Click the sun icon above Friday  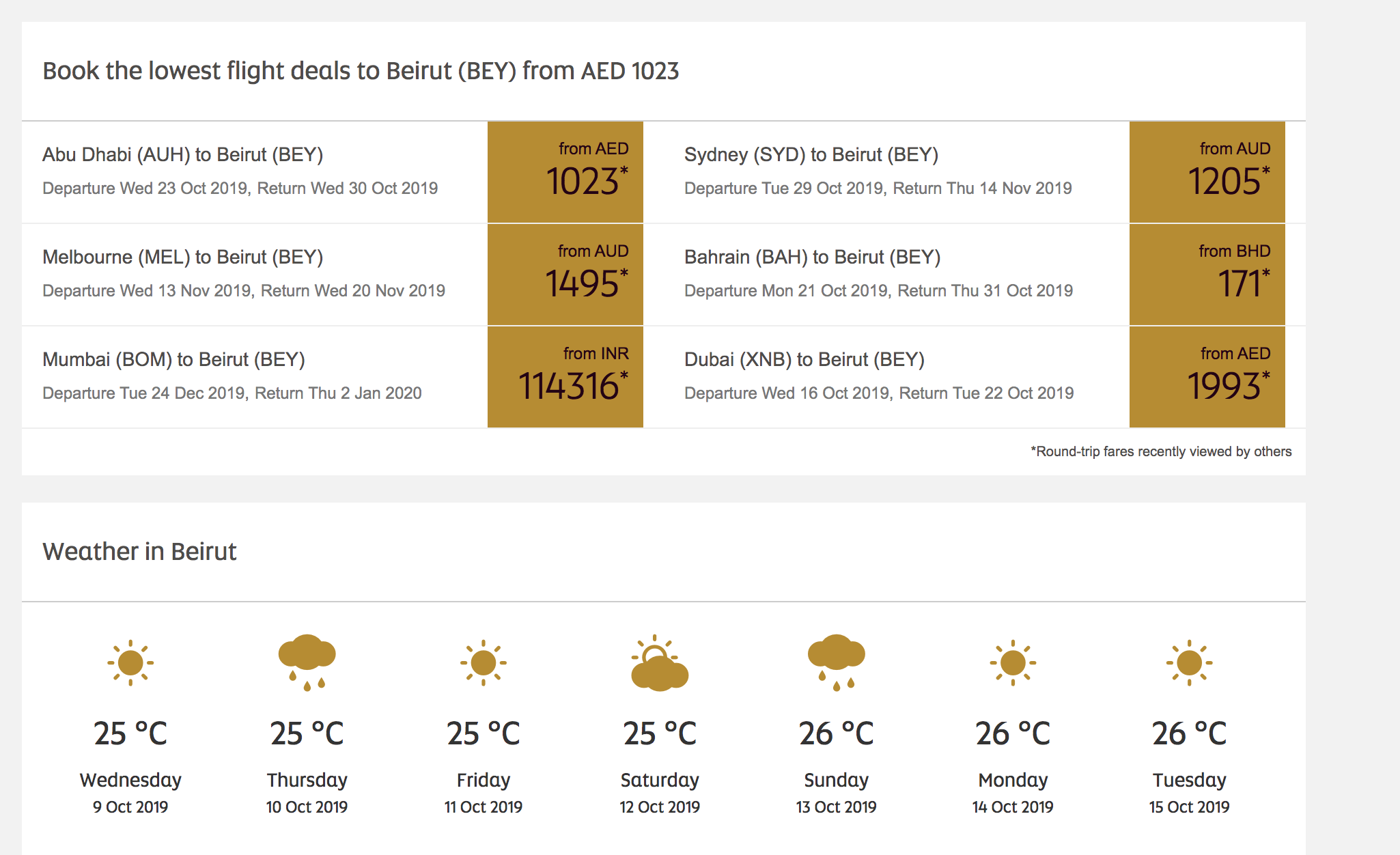click(484, 662)
